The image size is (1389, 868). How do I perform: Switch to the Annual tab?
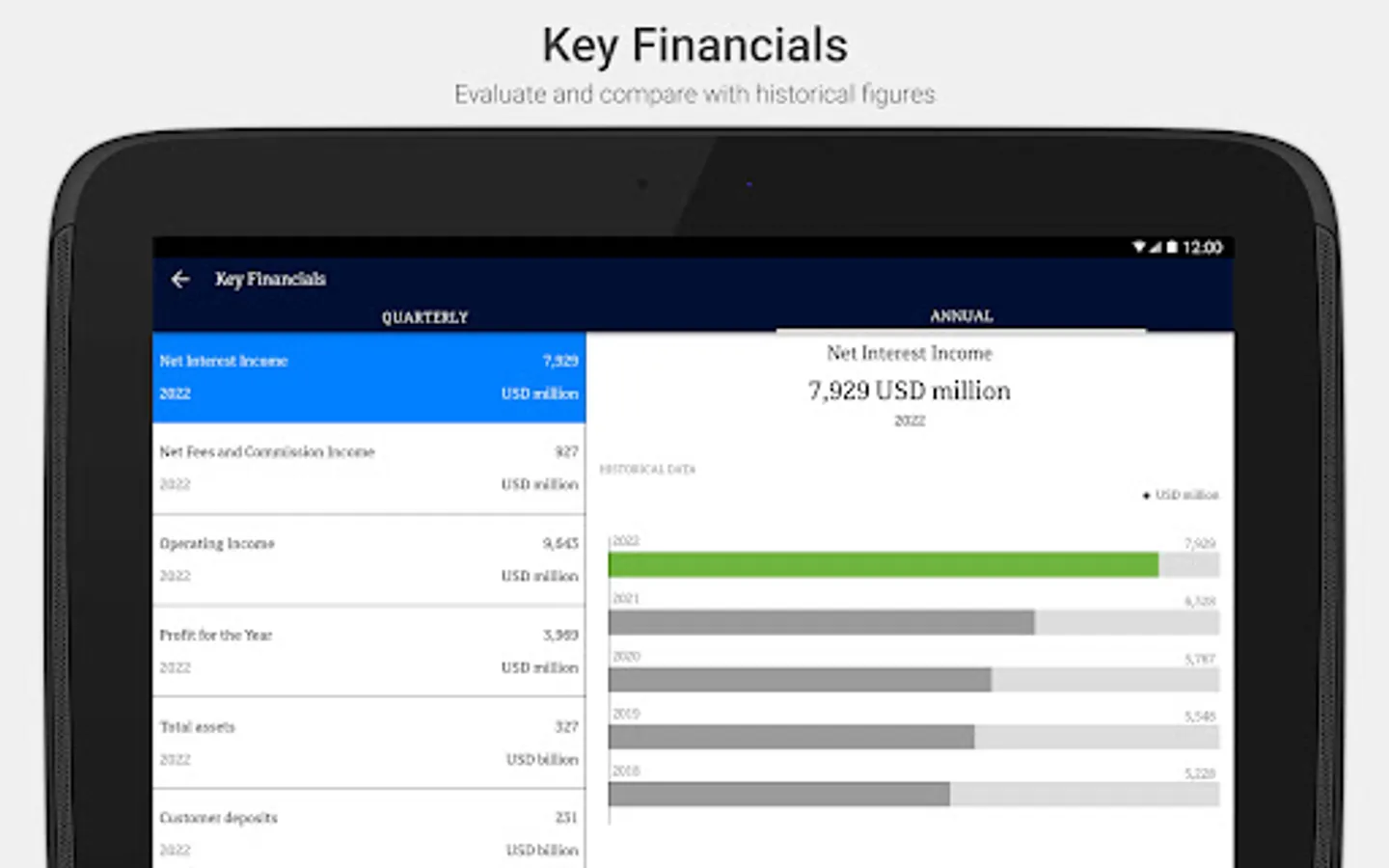click(x=962, y=315)
